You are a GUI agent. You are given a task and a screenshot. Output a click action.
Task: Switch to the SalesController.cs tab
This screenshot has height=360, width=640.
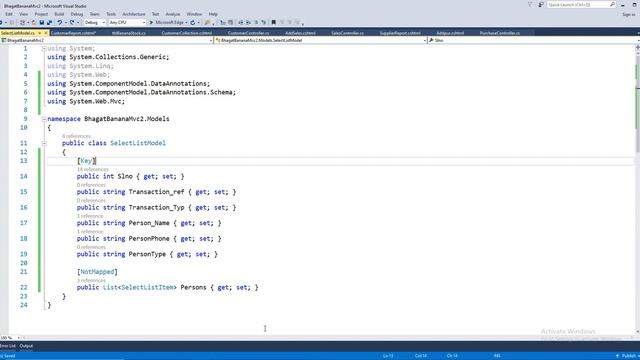click(347, 33)
